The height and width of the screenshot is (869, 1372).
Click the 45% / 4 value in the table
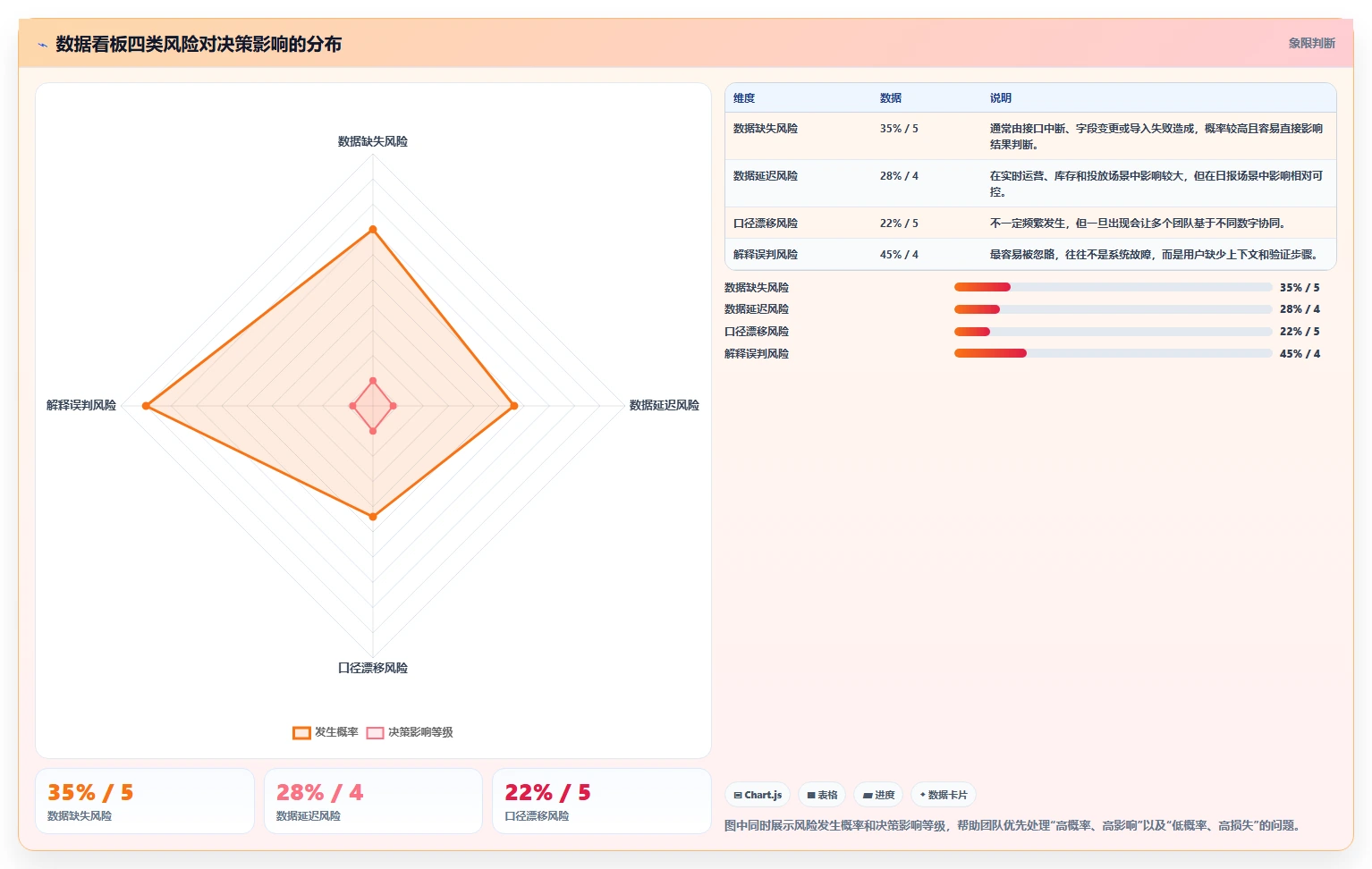(899, 255)
